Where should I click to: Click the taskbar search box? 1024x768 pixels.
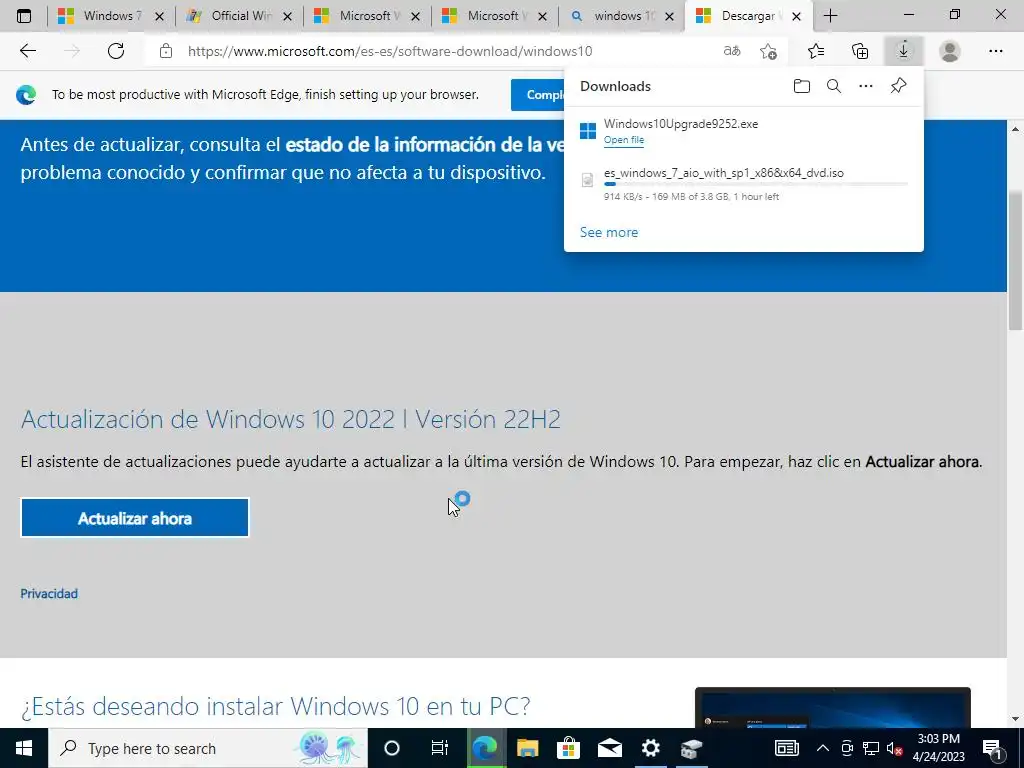click(208, 748)
